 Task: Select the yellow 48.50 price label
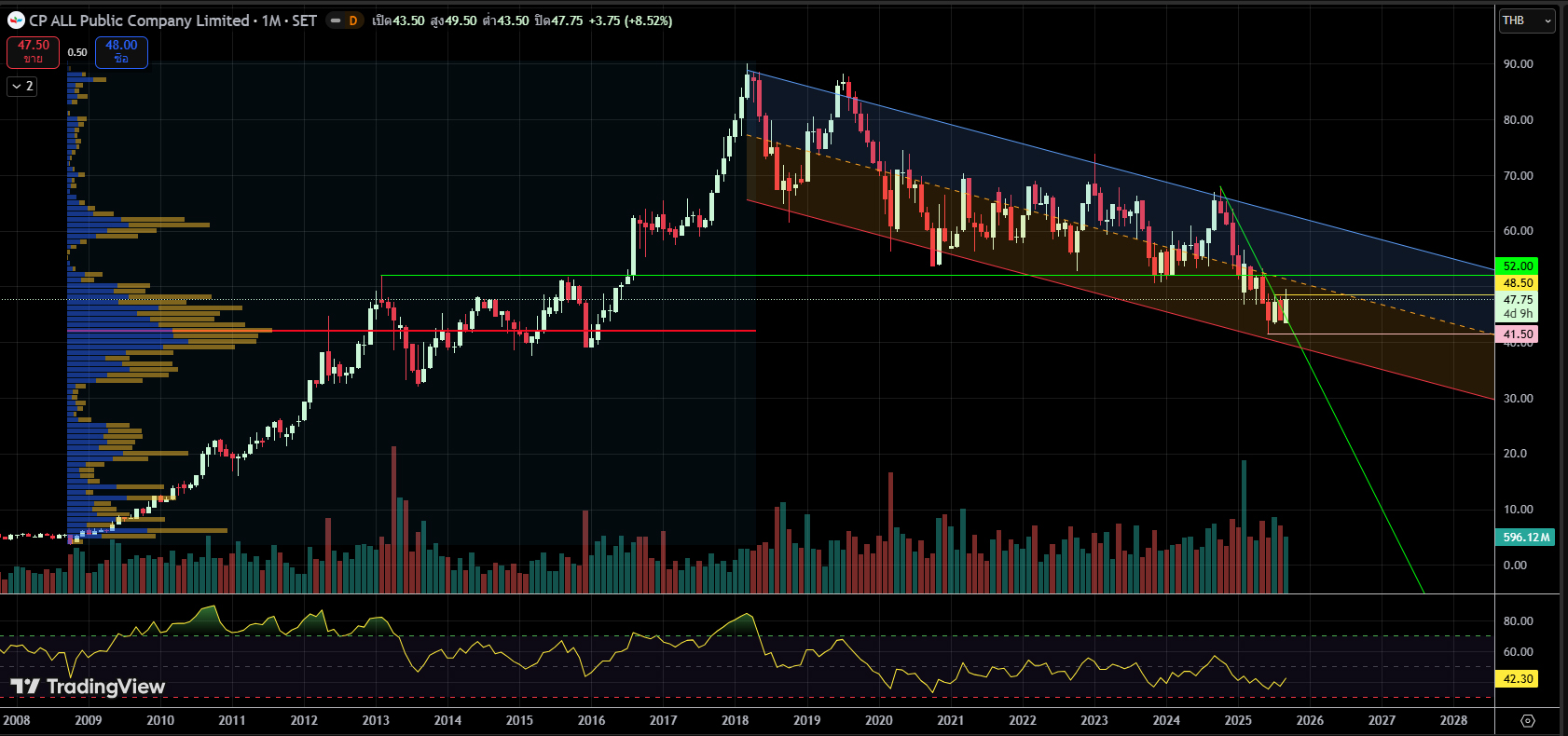click(1518, 283)
